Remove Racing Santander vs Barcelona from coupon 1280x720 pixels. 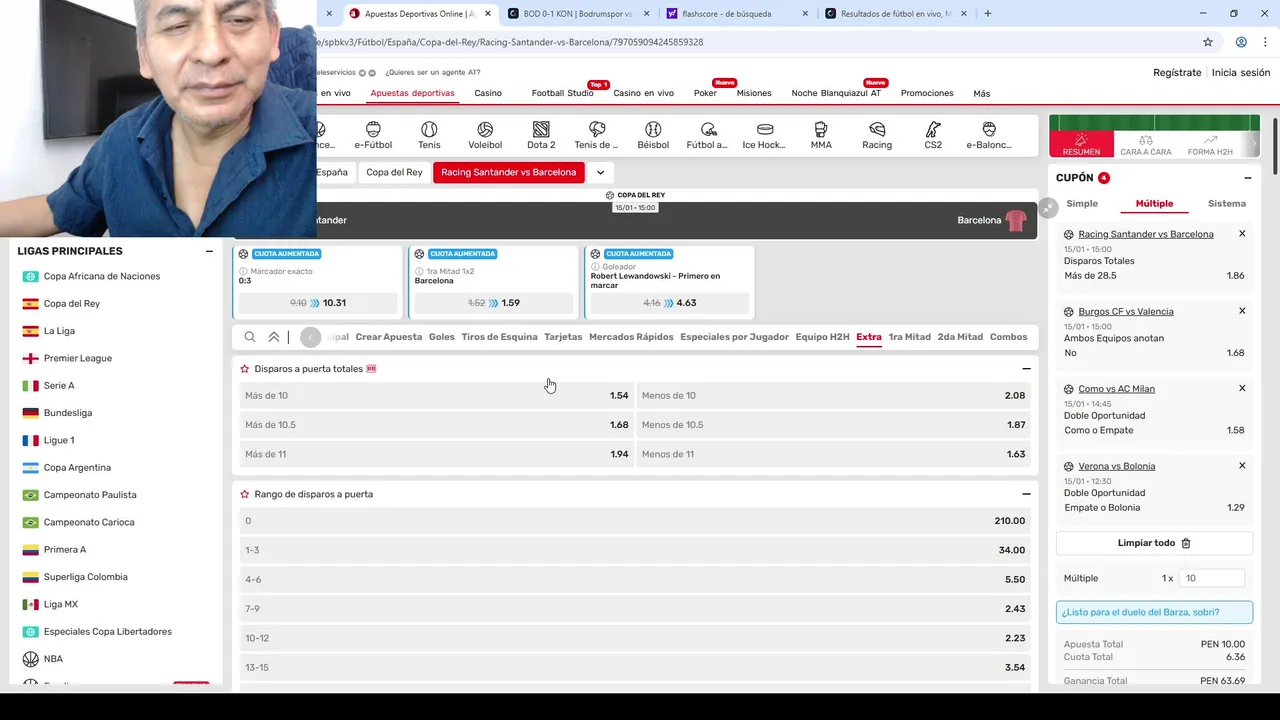[1242, 234]
